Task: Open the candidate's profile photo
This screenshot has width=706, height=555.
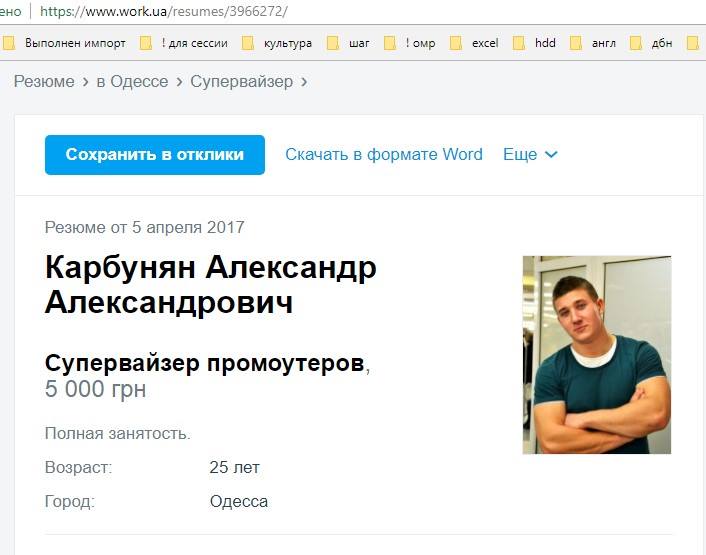Action: coord(597,355)
